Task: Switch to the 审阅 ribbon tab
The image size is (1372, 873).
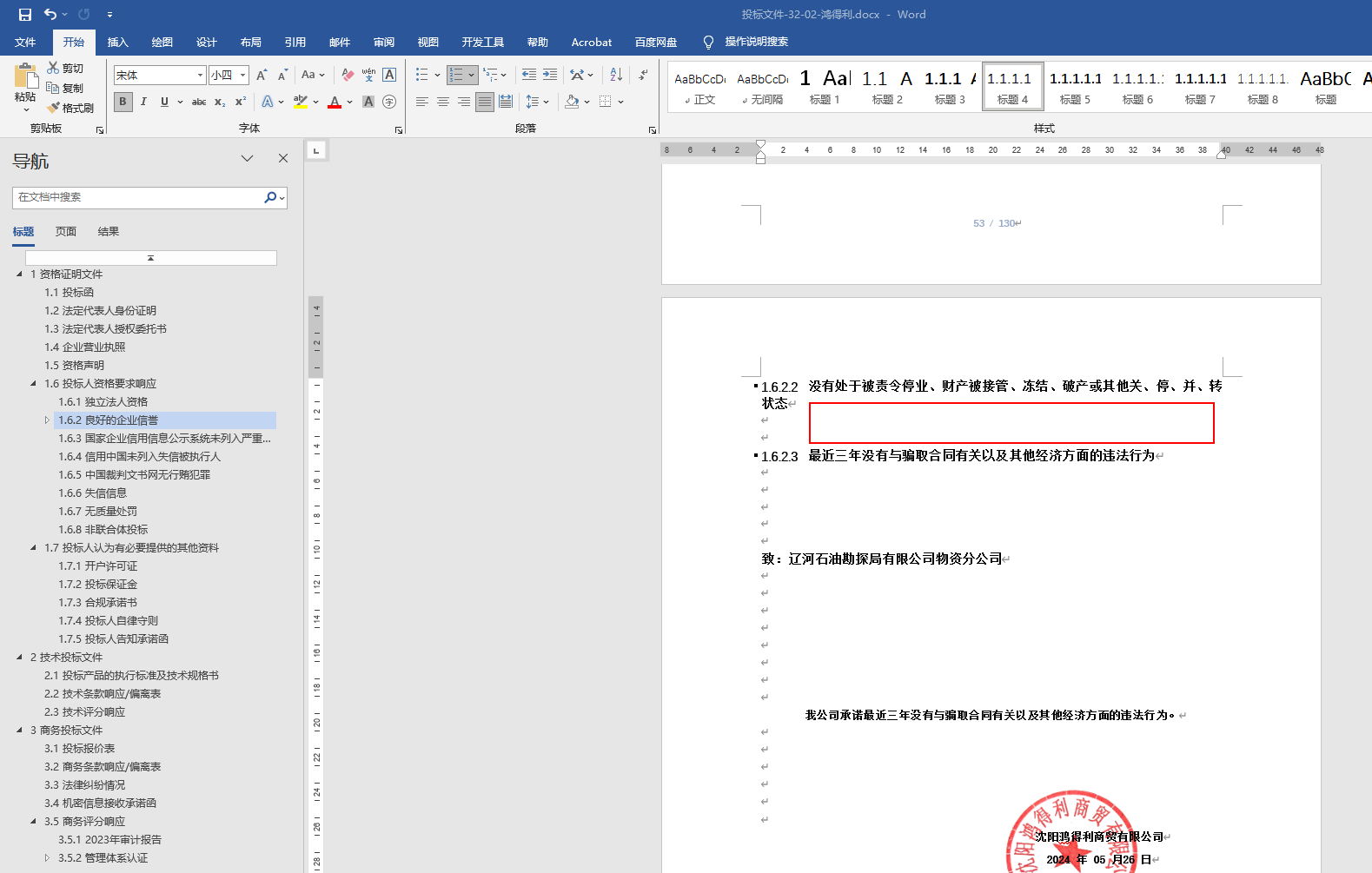Action: click(x=384, y=42)
